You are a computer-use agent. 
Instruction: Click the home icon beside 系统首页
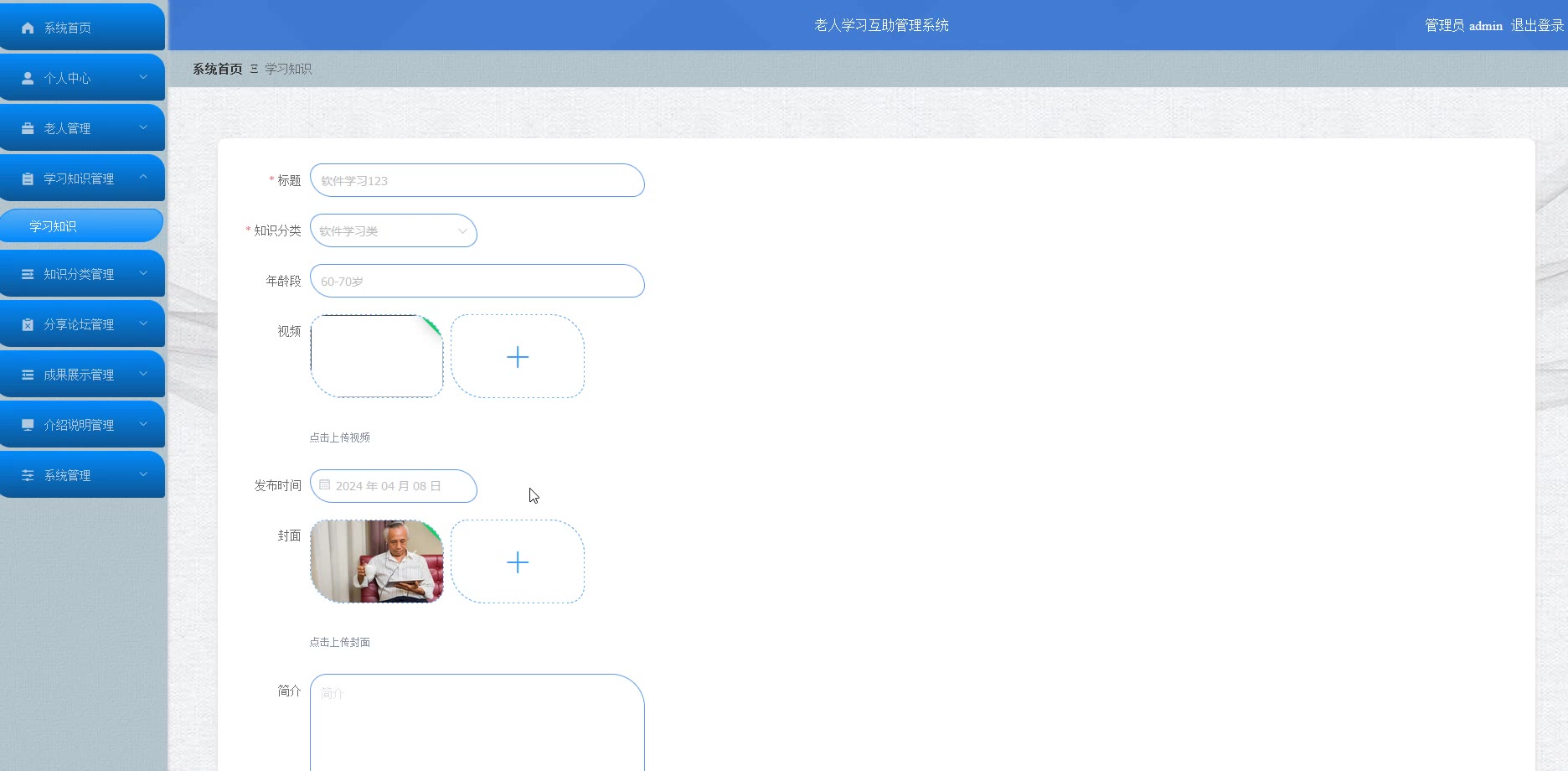(x=28, y=28)
